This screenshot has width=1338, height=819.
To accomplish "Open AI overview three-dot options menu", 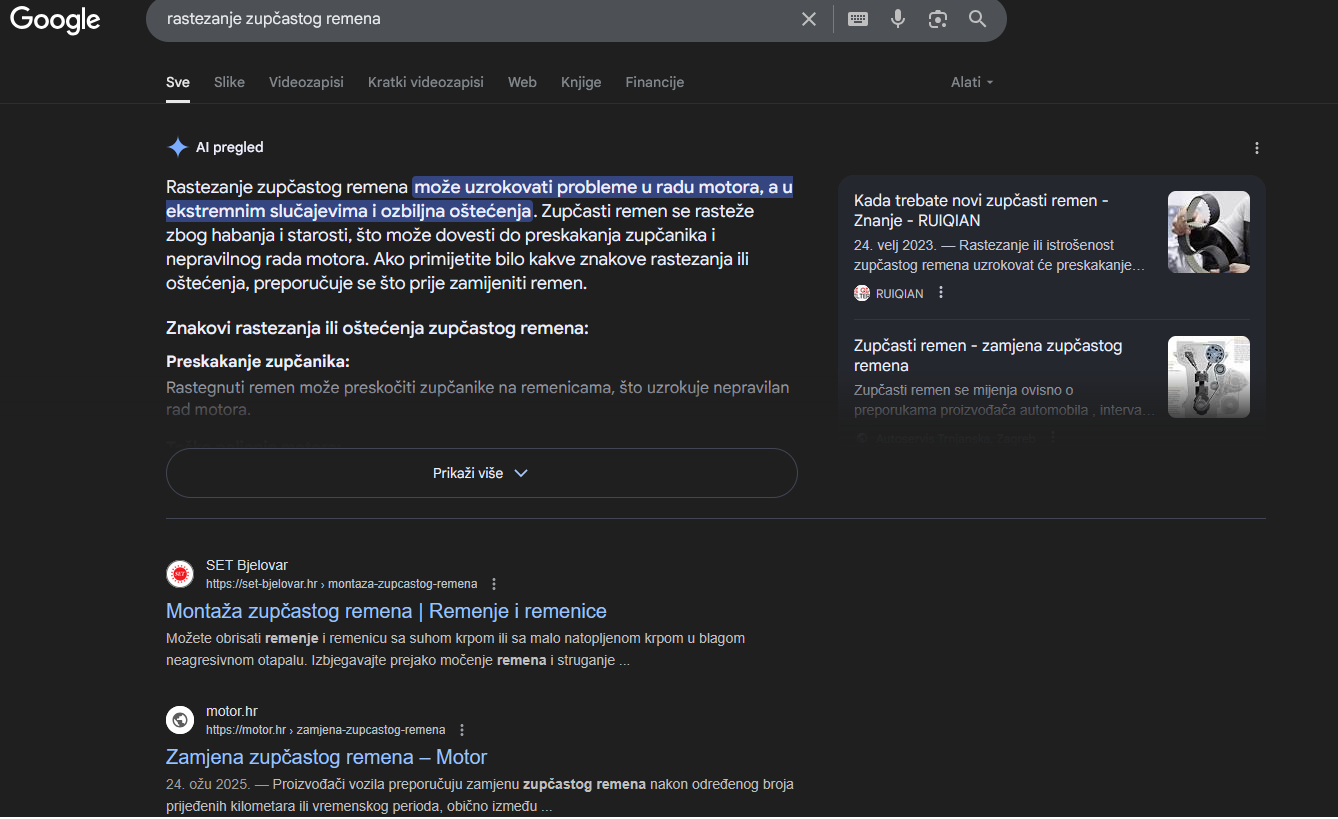I will 1257,148.
